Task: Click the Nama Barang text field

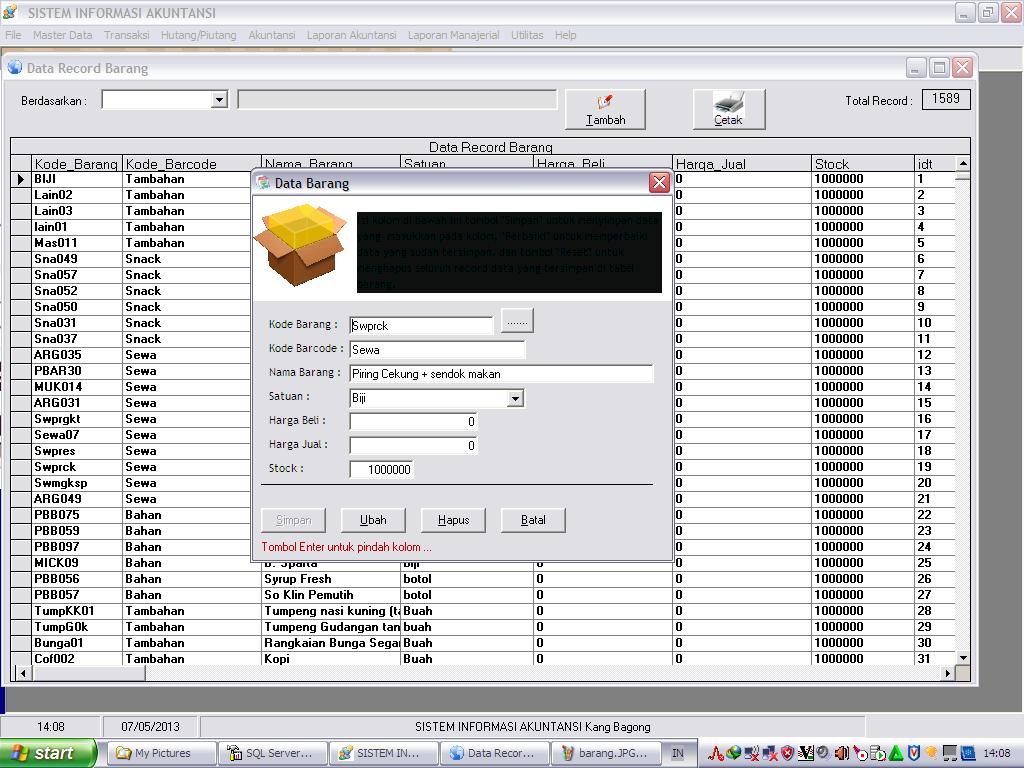Action: pos(500,374)
